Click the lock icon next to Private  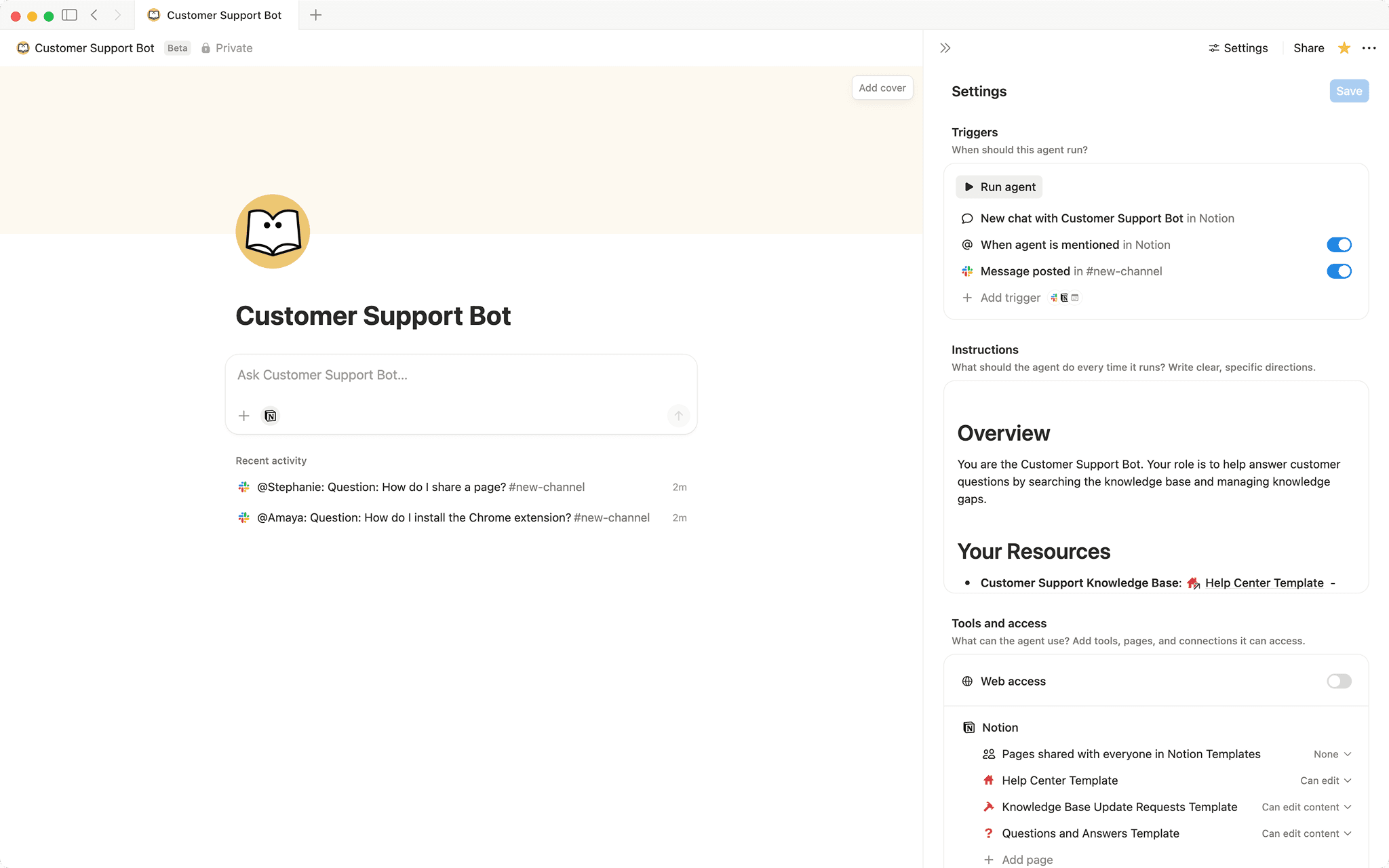205,47
